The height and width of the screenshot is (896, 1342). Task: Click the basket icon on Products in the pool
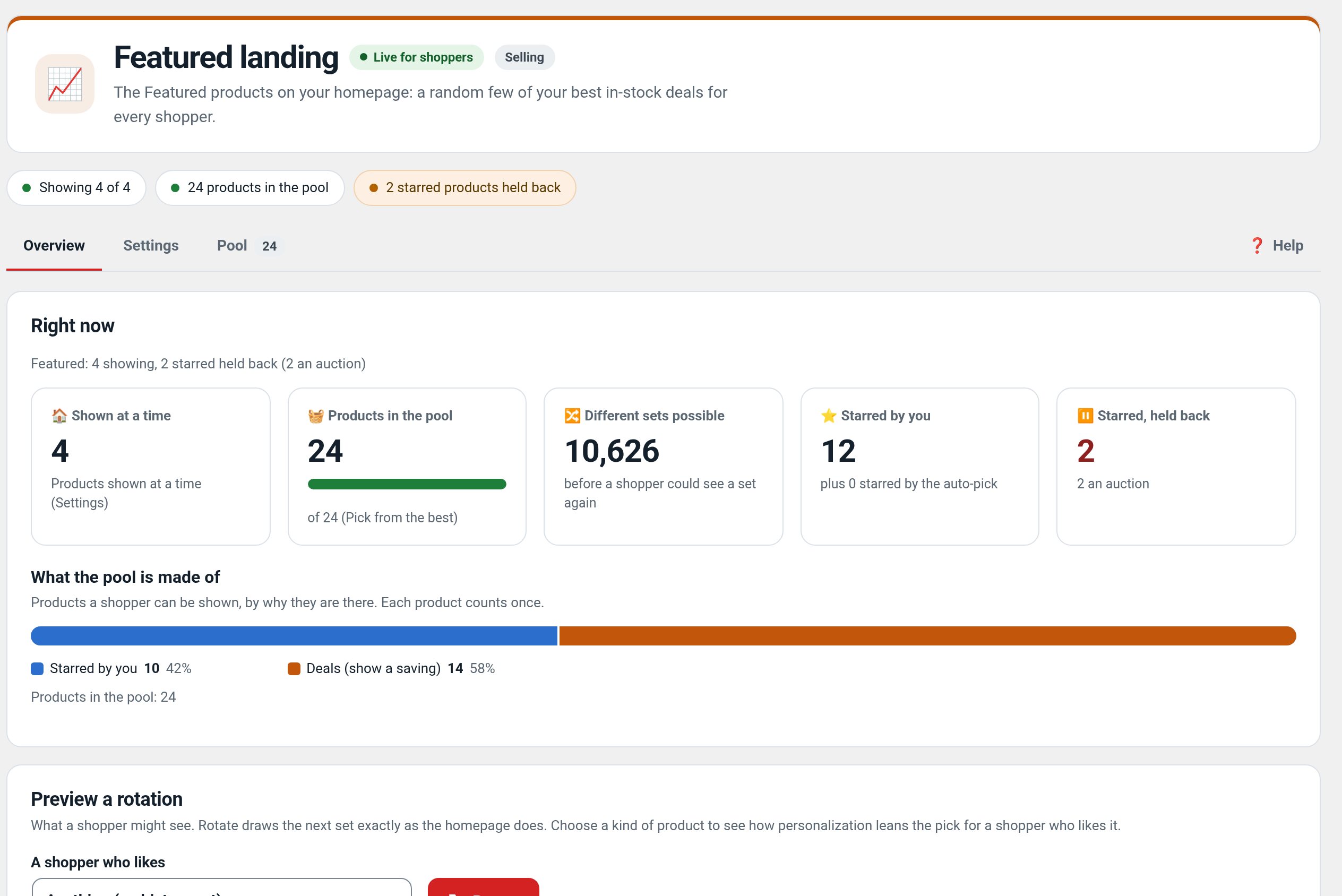pyautogui.click(x=315, y=416)
